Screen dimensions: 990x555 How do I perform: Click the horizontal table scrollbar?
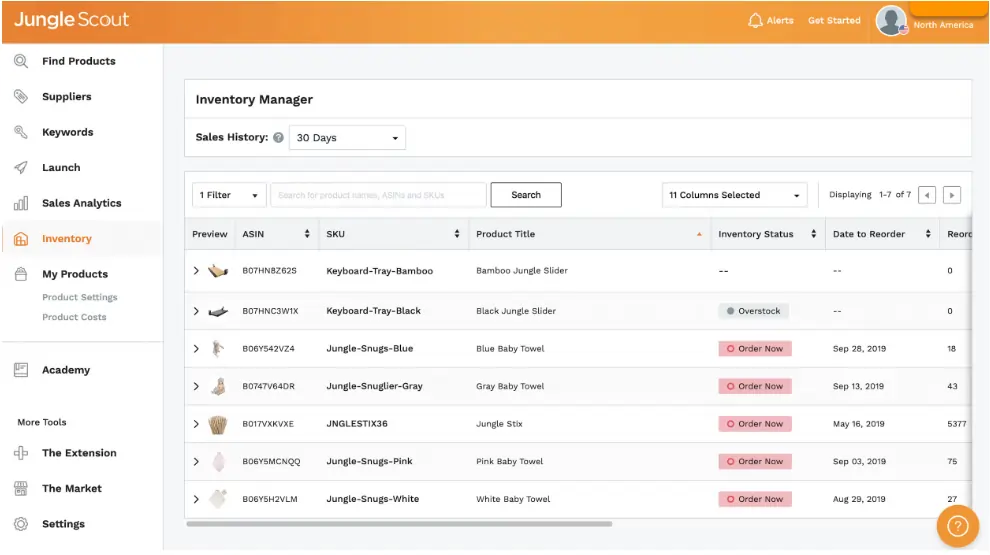pyautogui.click(x=400, y=523)
